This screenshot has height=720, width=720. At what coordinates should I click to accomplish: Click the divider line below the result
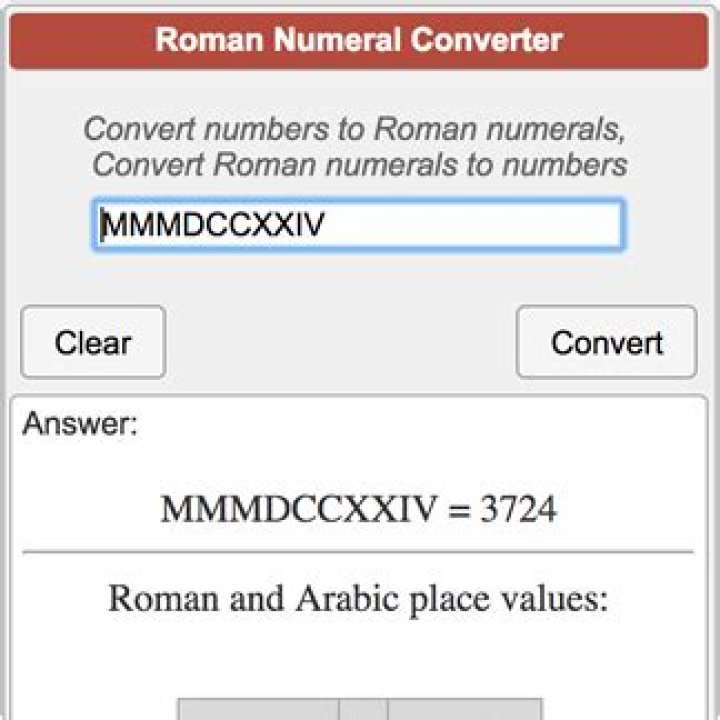point(358,551)
